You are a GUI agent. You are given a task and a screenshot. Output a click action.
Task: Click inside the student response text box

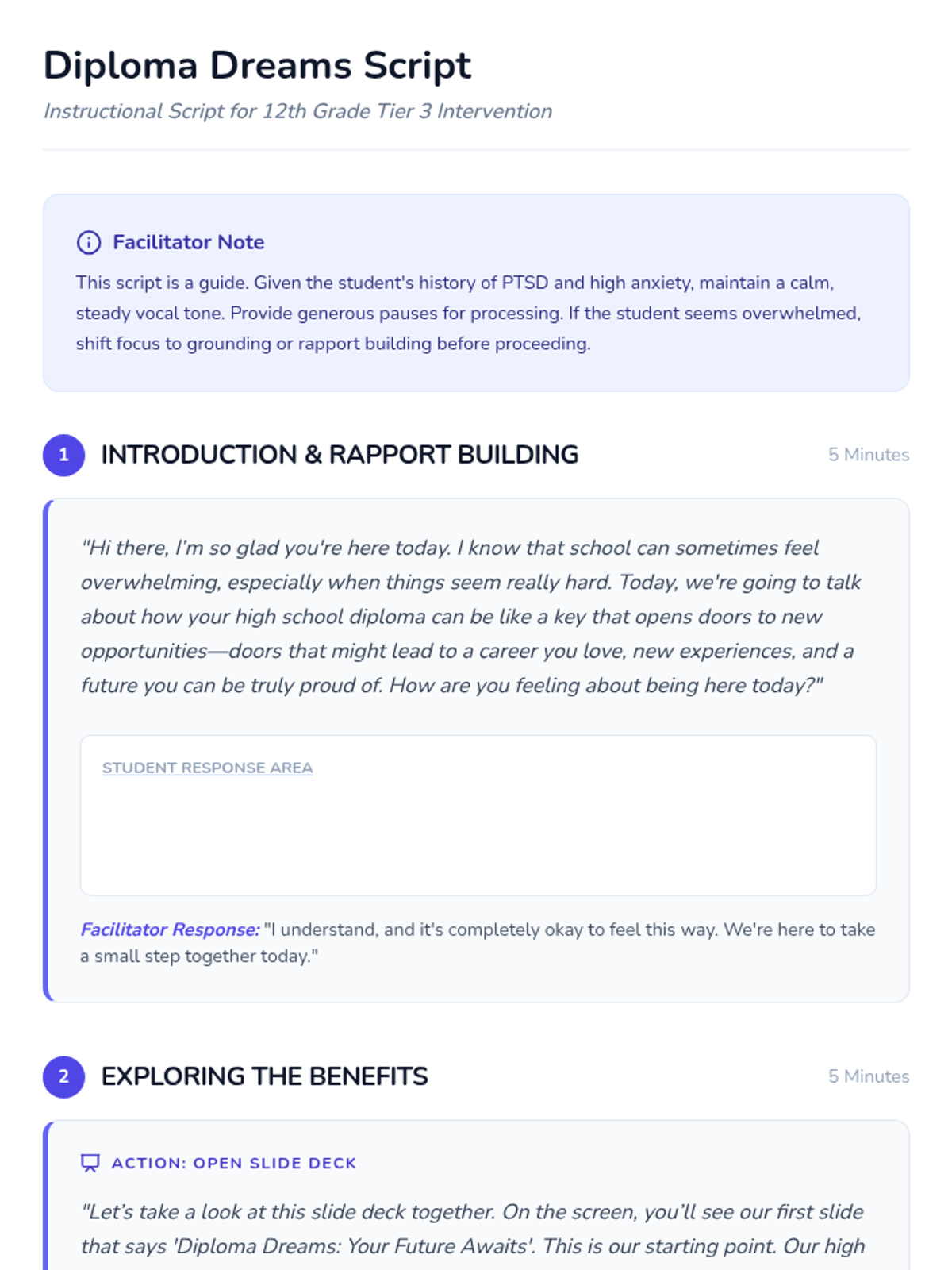coord(478,833)
